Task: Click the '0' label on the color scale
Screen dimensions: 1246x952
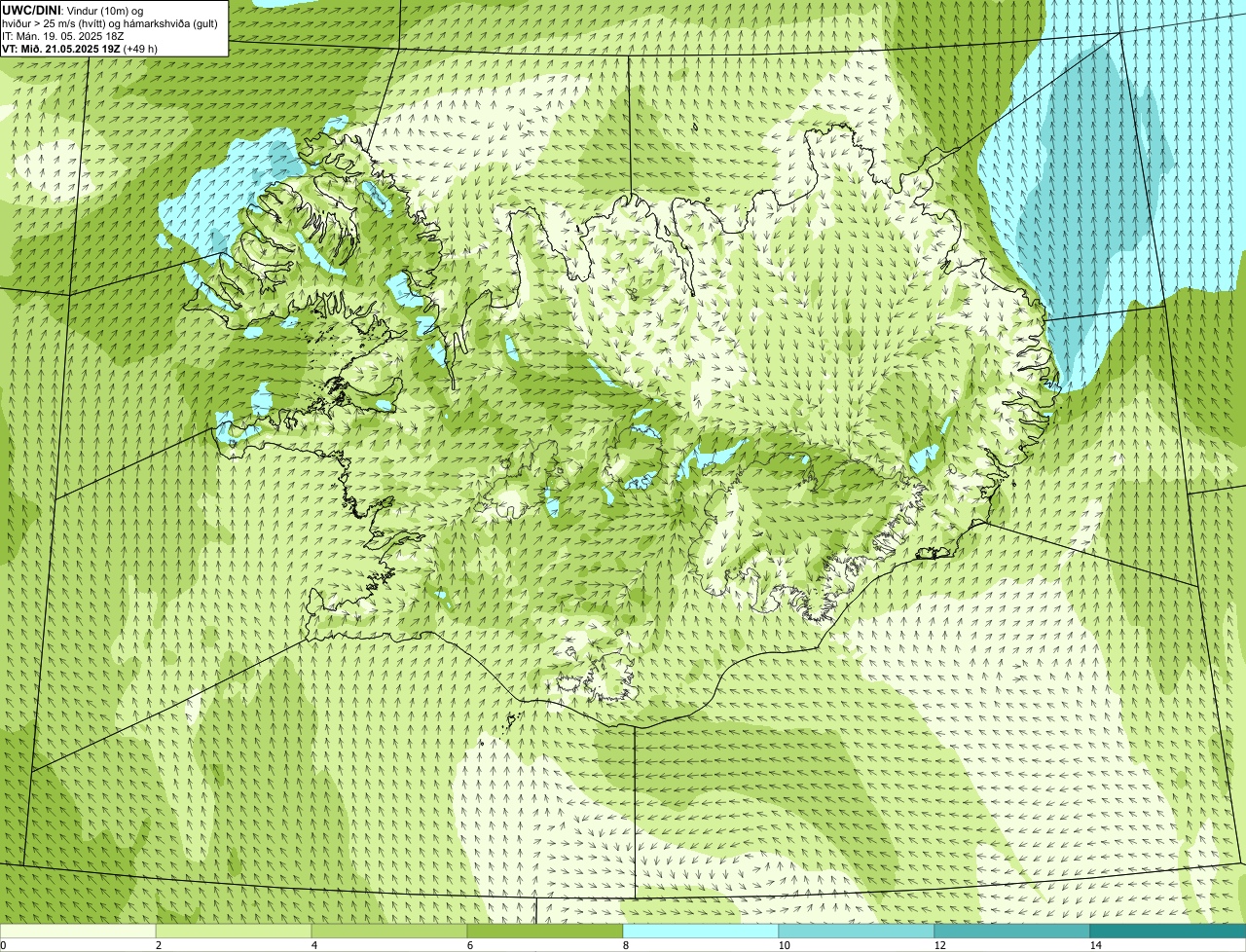Action: click(4, 945)
